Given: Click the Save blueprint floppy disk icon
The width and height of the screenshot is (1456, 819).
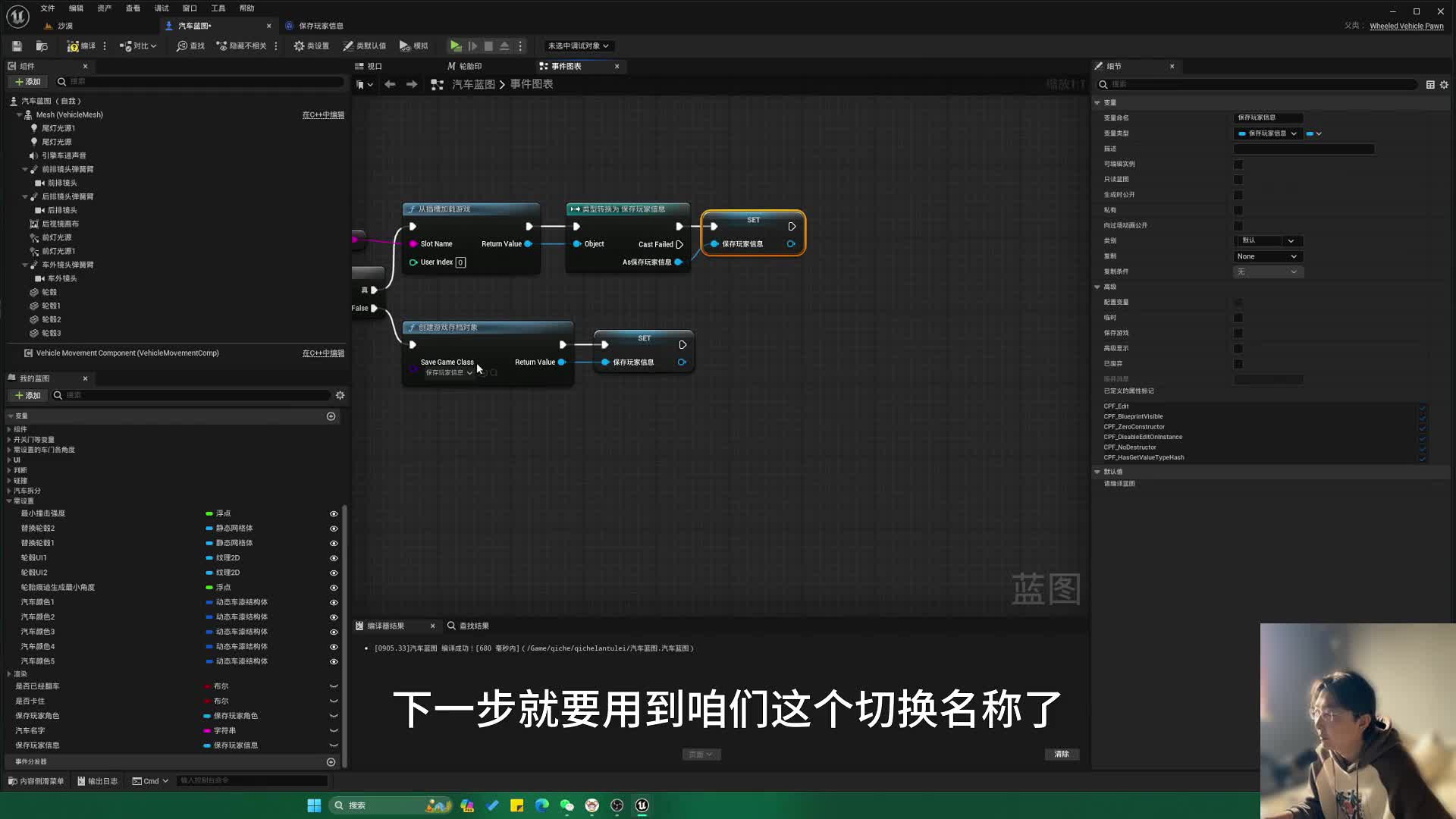Looking at the screenshot, I should (x=17, y=46).
